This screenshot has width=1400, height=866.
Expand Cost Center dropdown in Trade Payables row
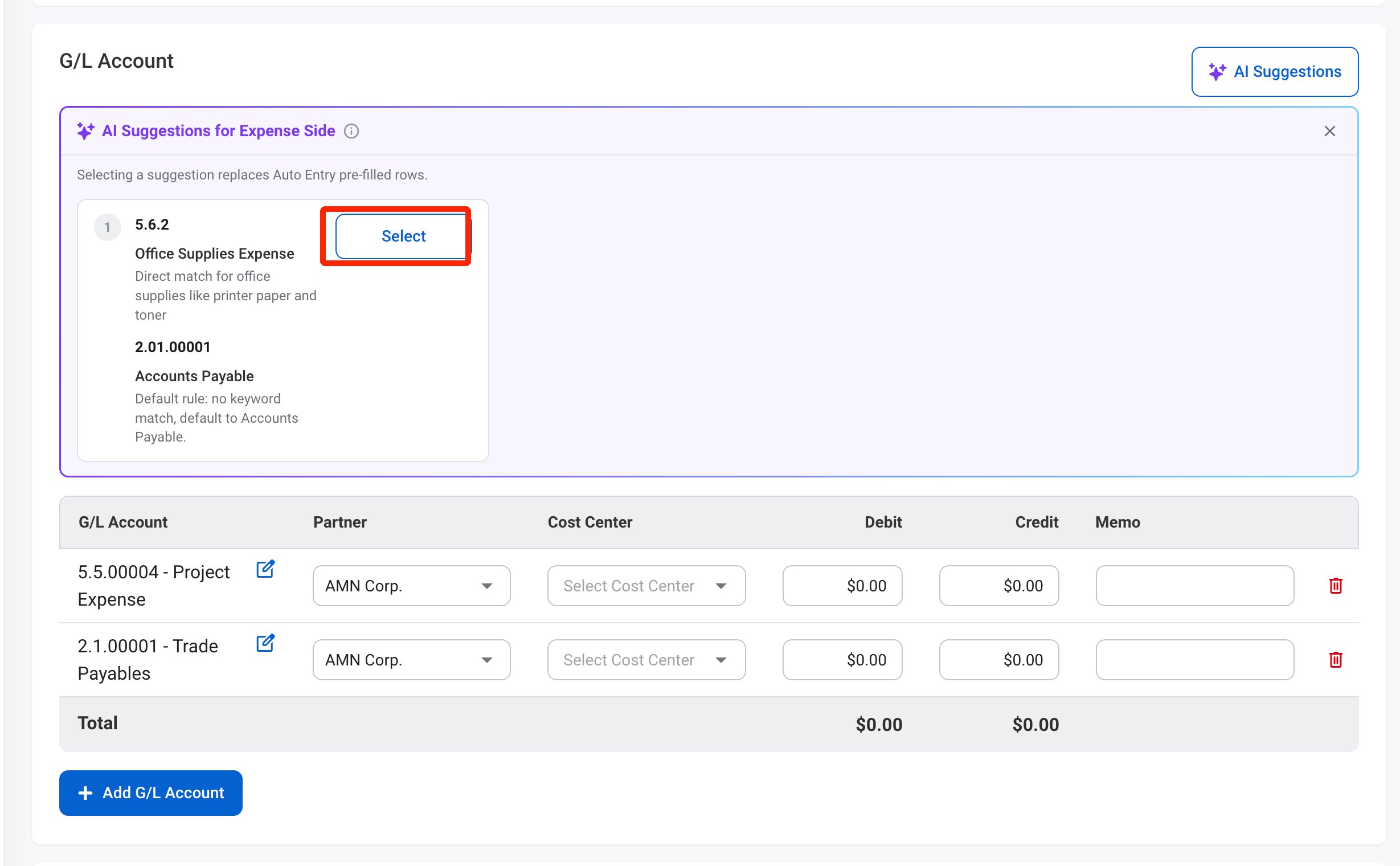(646, 659)
